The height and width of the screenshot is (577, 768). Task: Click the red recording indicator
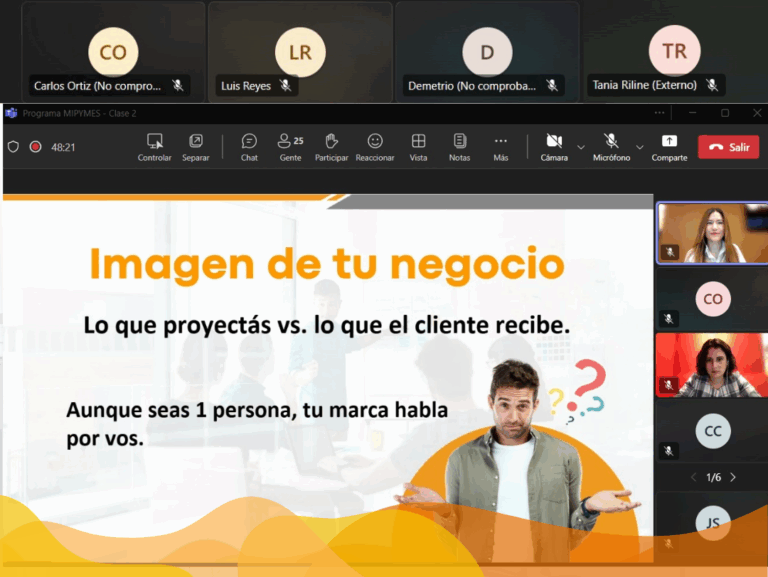click(35, 147)
